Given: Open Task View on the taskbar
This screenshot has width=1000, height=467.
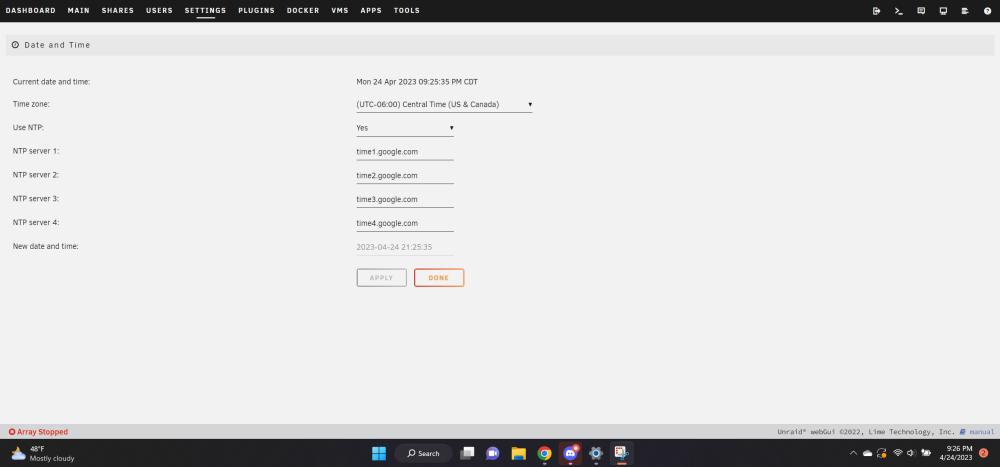Looking at the screenshot, I should (x=467, y=454).
